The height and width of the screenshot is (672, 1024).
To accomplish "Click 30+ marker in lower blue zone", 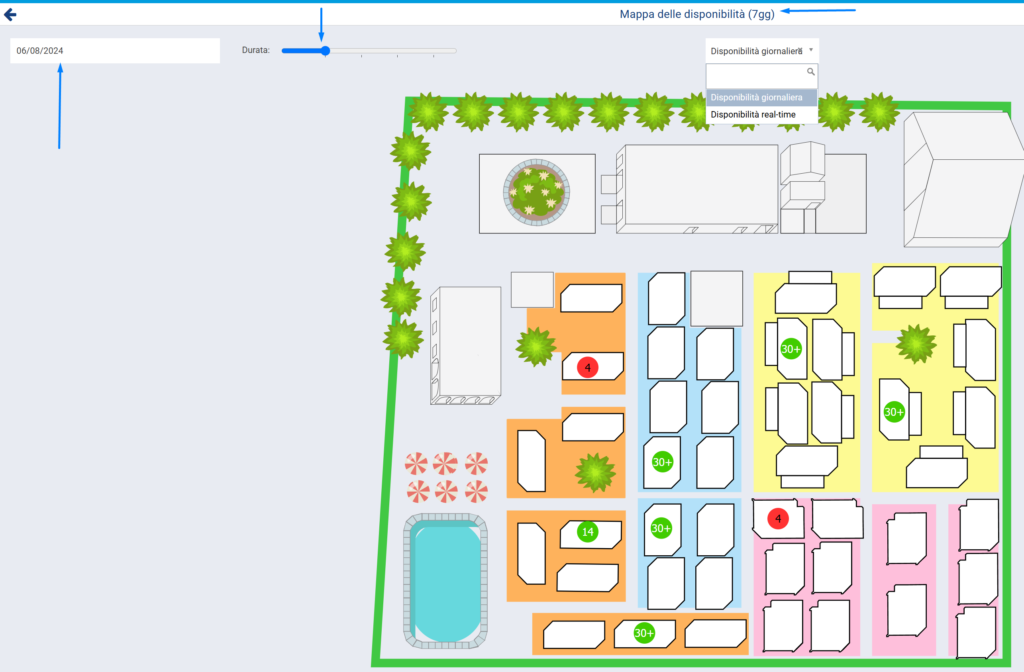I will [661, 528].
